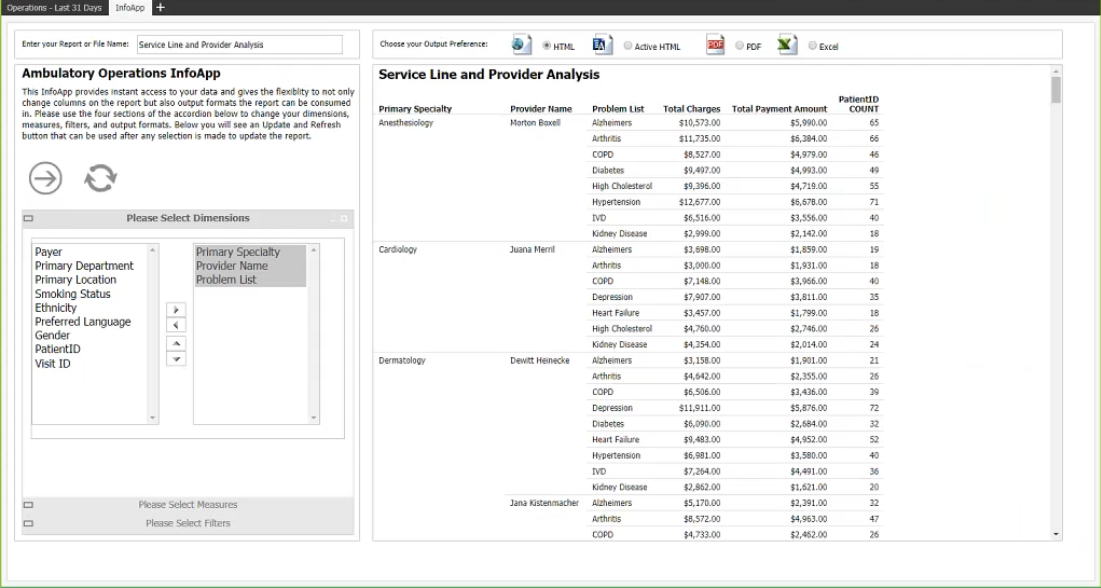Move selected dimension left with arrow button
This screenshot has width=1101, height=588.
(176, 325)
